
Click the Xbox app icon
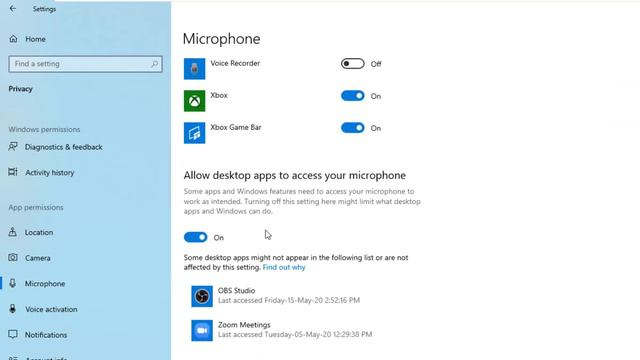[194, 101]
